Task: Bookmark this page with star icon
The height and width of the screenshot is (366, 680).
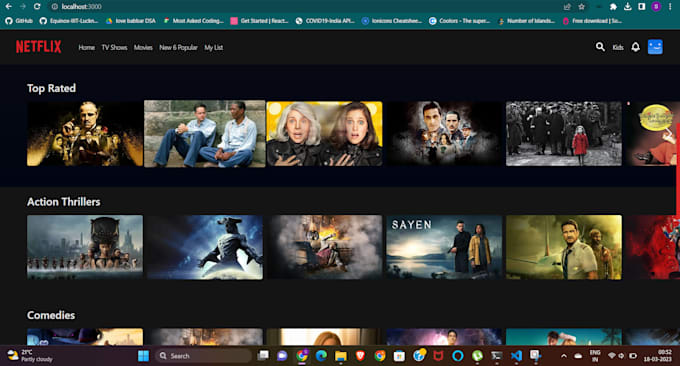Action: click(582, 7)
